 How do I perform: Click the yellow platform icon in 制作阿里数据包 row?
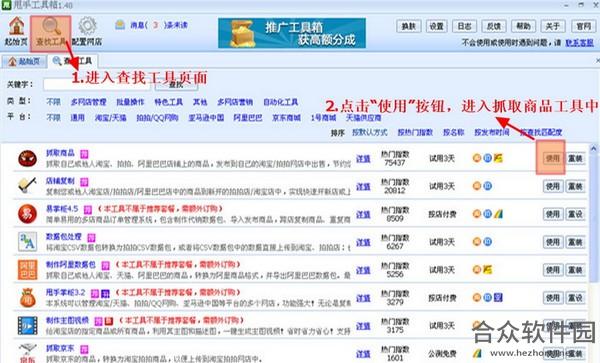click(488, 270)
